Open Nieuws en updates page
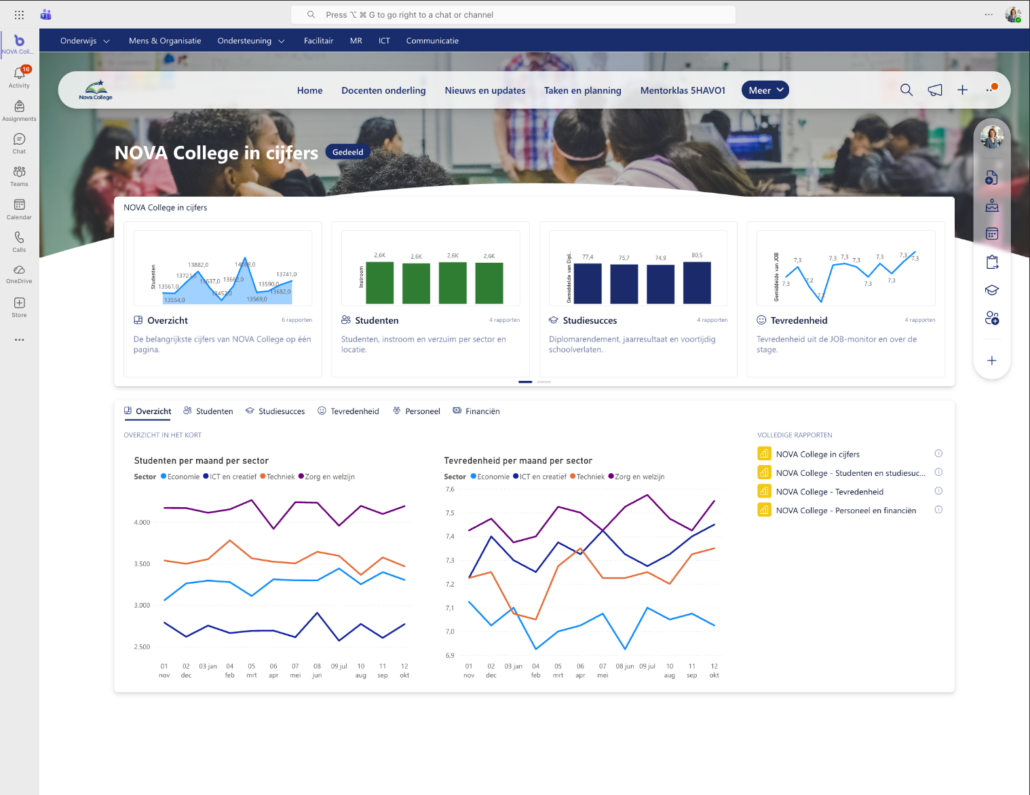Screen dimensions: 1030x795 pyautogui.click(x=485, y=91)
